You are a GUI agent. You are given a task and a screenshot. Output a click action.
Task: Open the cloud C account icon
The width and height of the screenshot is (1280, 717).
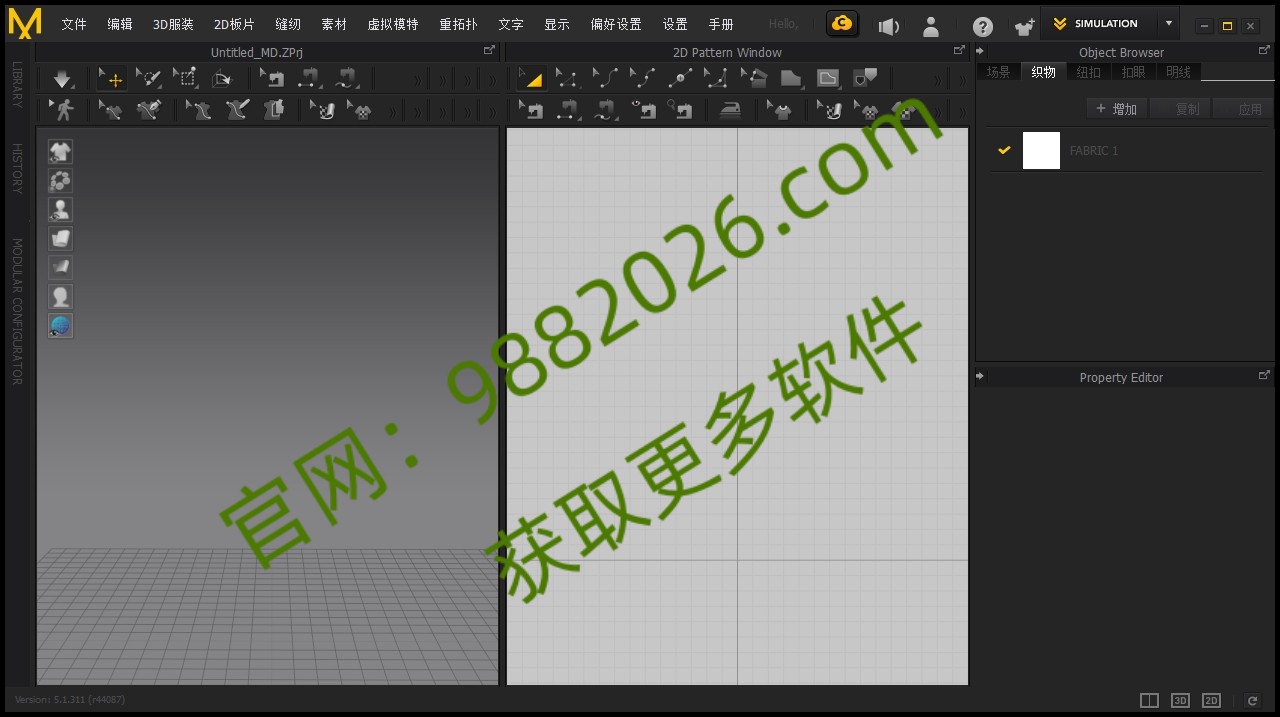pyautogui.click(x=842, y=24)
